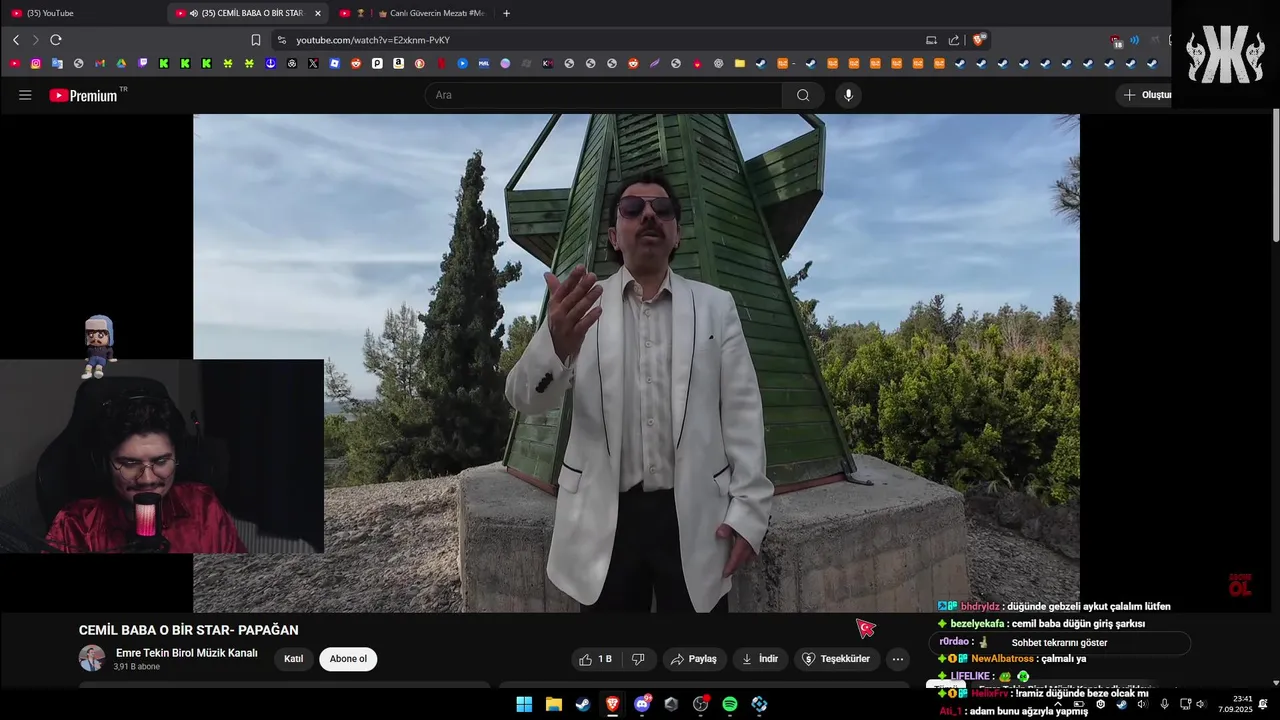Download the video with İndir
This screenshot has width=1280, height=720.
(x=759, y=659)
